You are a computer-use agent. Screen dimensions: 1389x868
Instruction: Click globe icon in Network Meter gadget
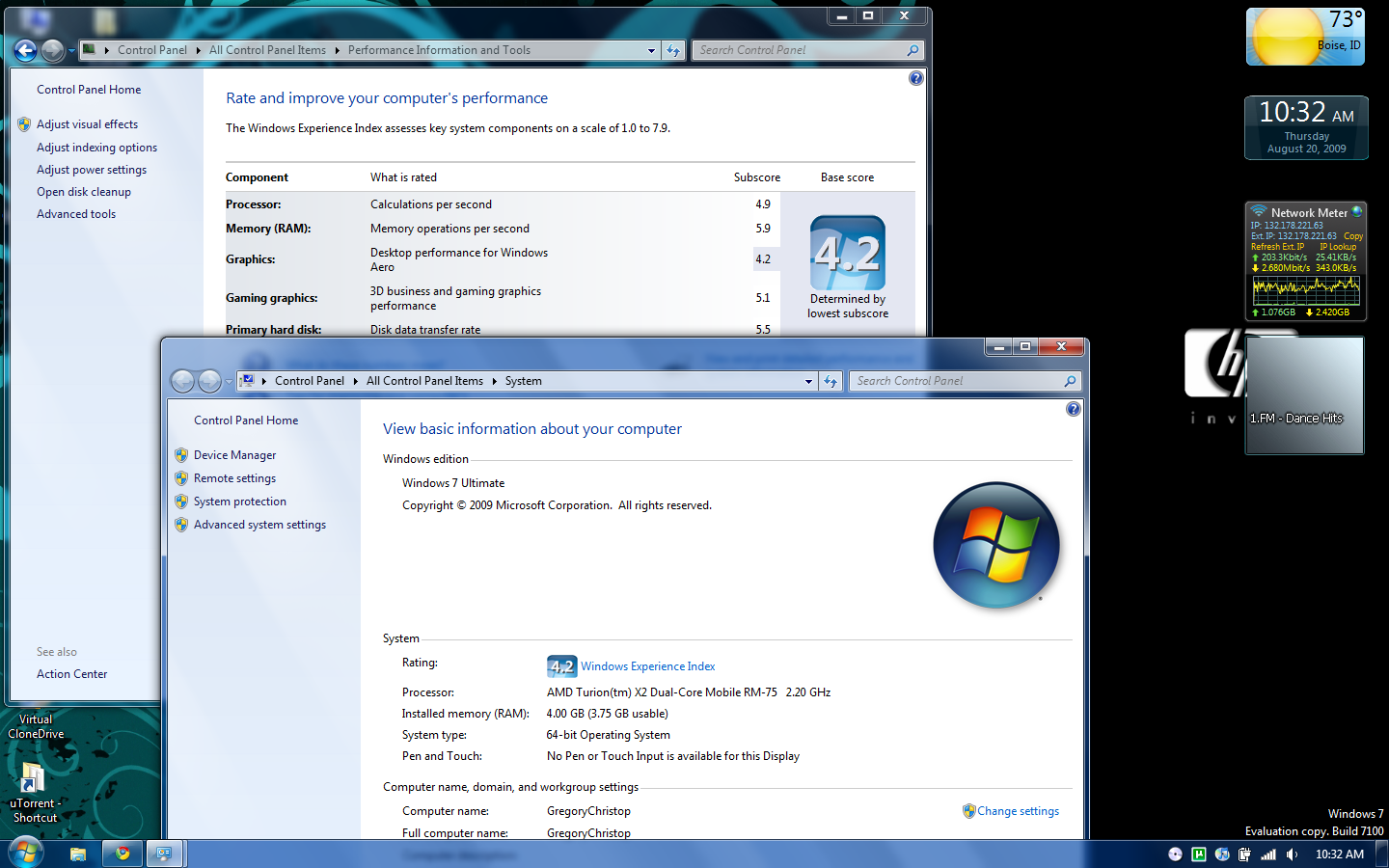1356,212
